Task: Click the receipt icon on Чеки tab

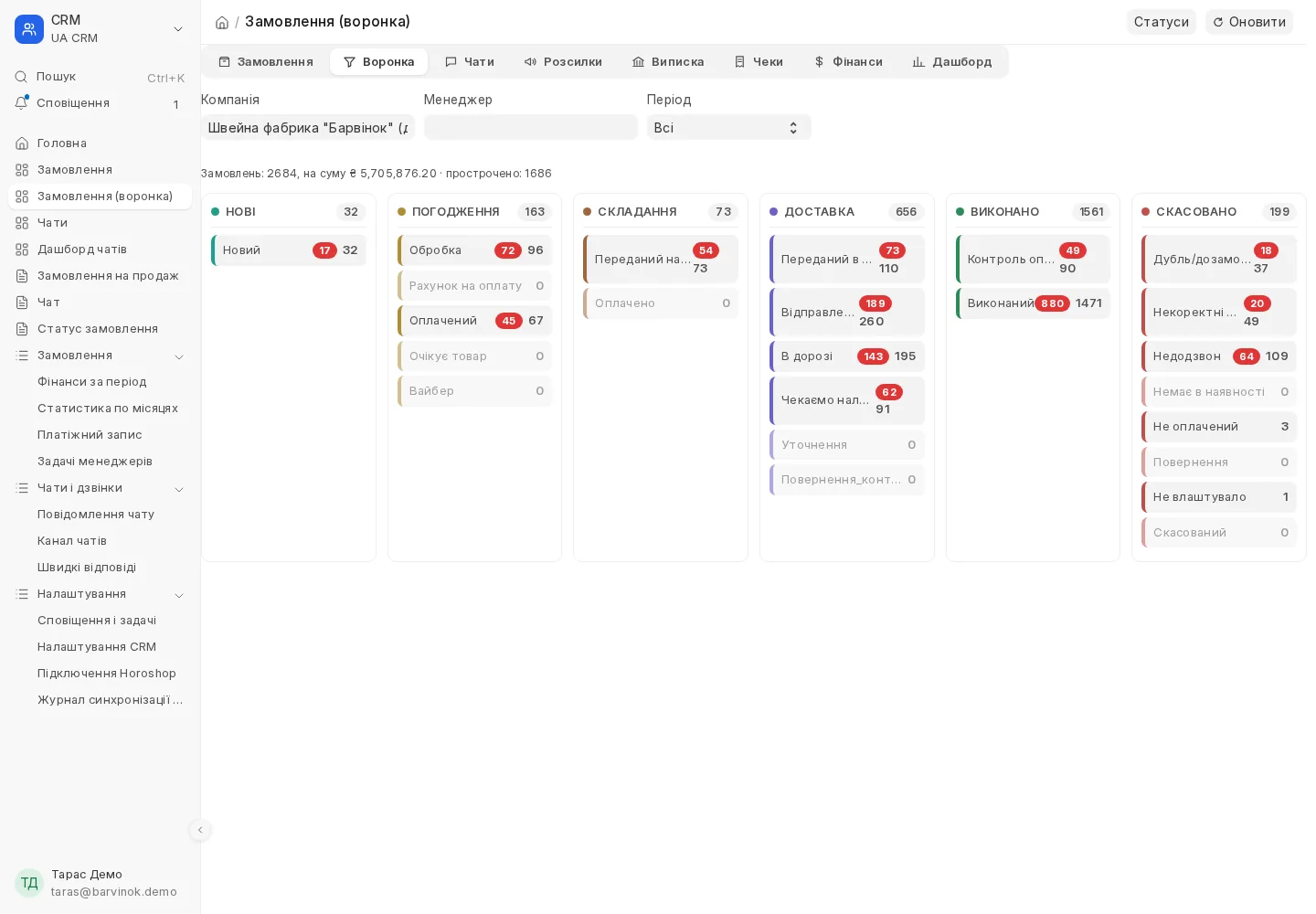Action: coord(739,62)
